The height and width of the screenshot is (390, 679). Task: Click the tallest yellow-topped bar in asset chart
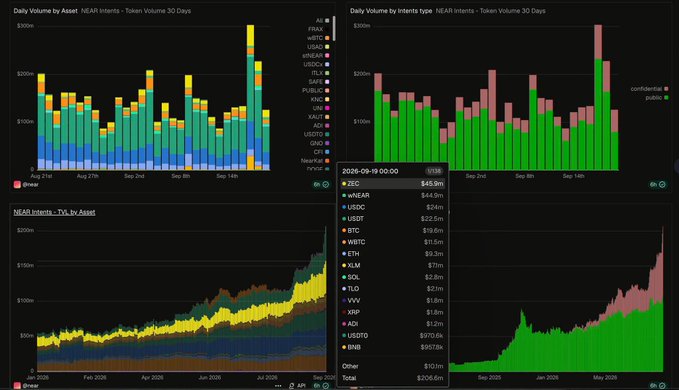(x=250, y=97)
